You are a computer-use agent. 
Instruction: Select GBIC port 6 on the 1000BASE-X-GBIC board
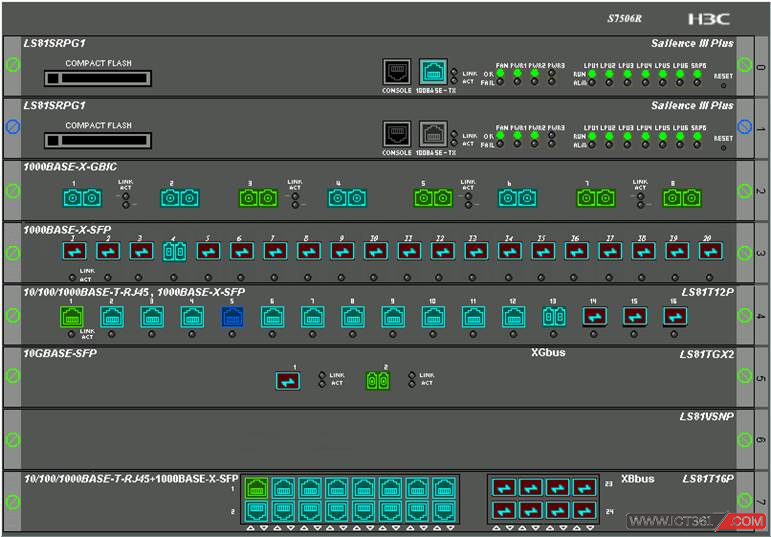click(518, 198)
